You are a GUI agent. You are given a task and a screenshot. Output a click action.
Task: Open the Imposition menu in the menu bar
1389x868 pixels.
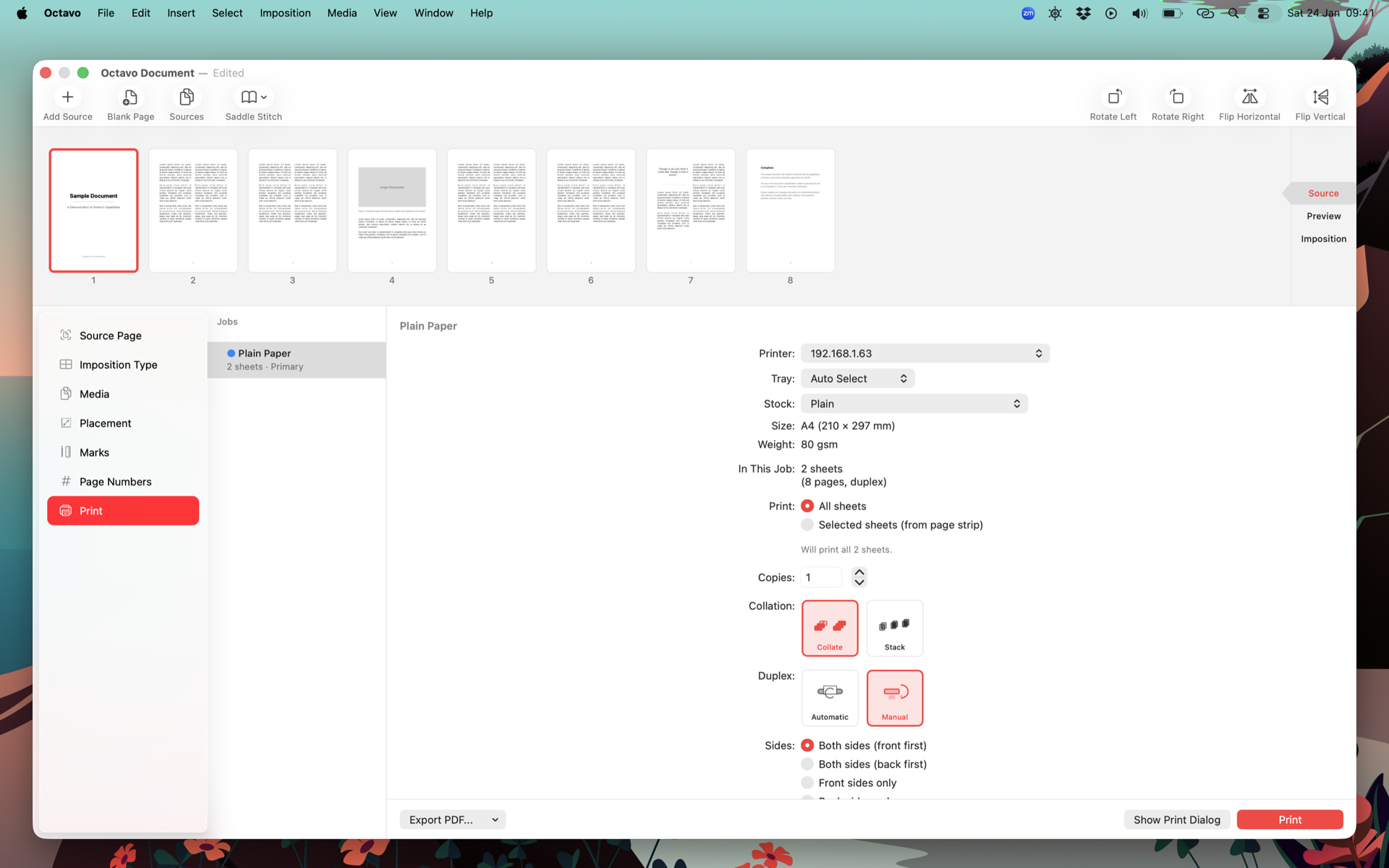[285, 13]
